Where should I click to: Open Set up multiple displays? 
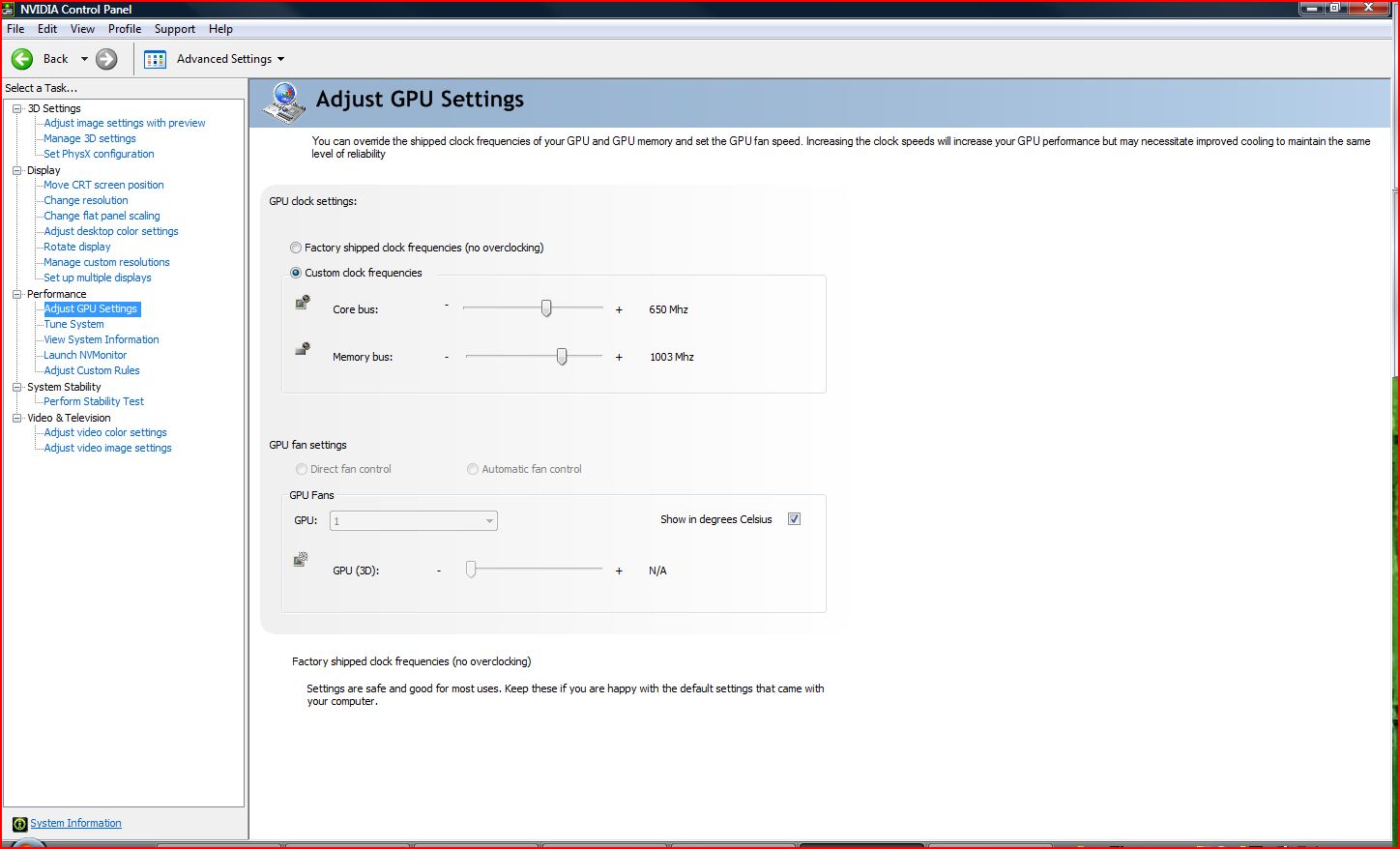(x=98, y=278)
